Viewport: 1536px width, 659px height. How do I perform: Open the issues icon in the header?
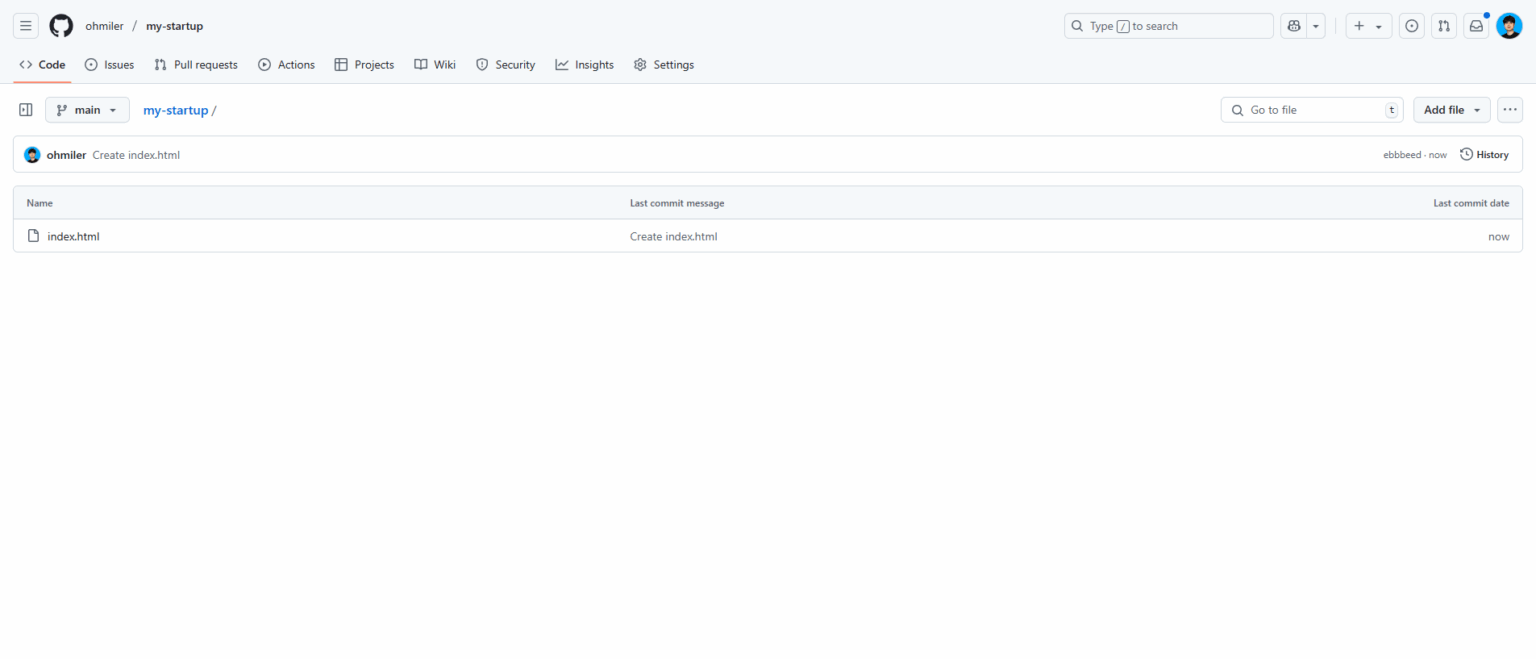pos(1411,25)
